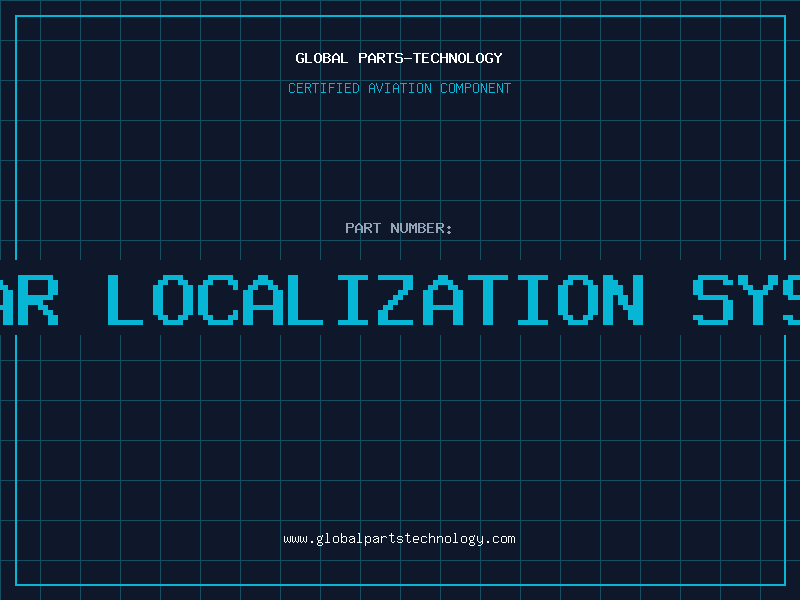Open the www.globalpartstechnology.com link

[399, 539]
